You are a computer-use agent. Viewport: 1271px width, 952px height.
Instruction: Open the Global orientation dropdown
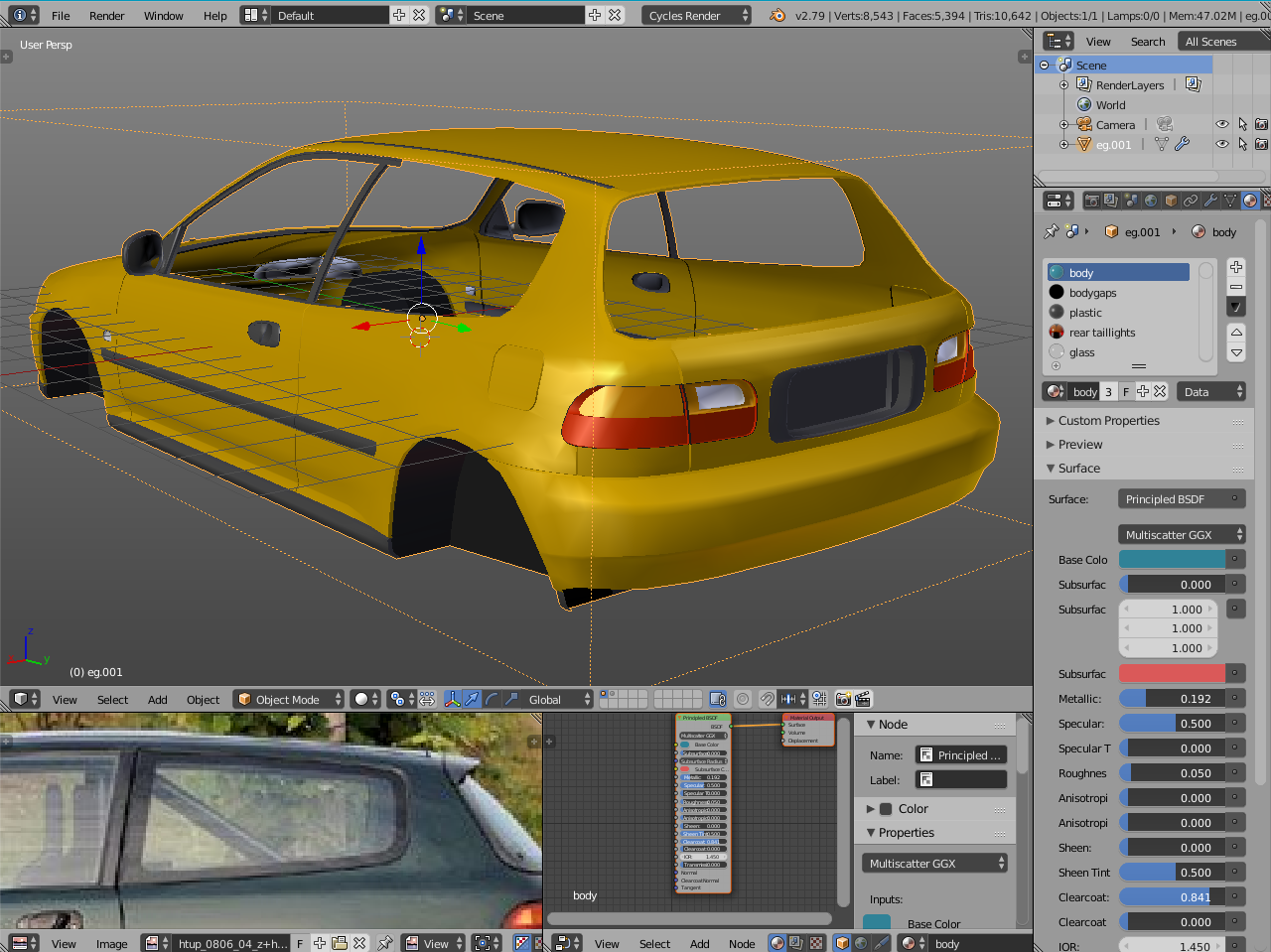559,699
